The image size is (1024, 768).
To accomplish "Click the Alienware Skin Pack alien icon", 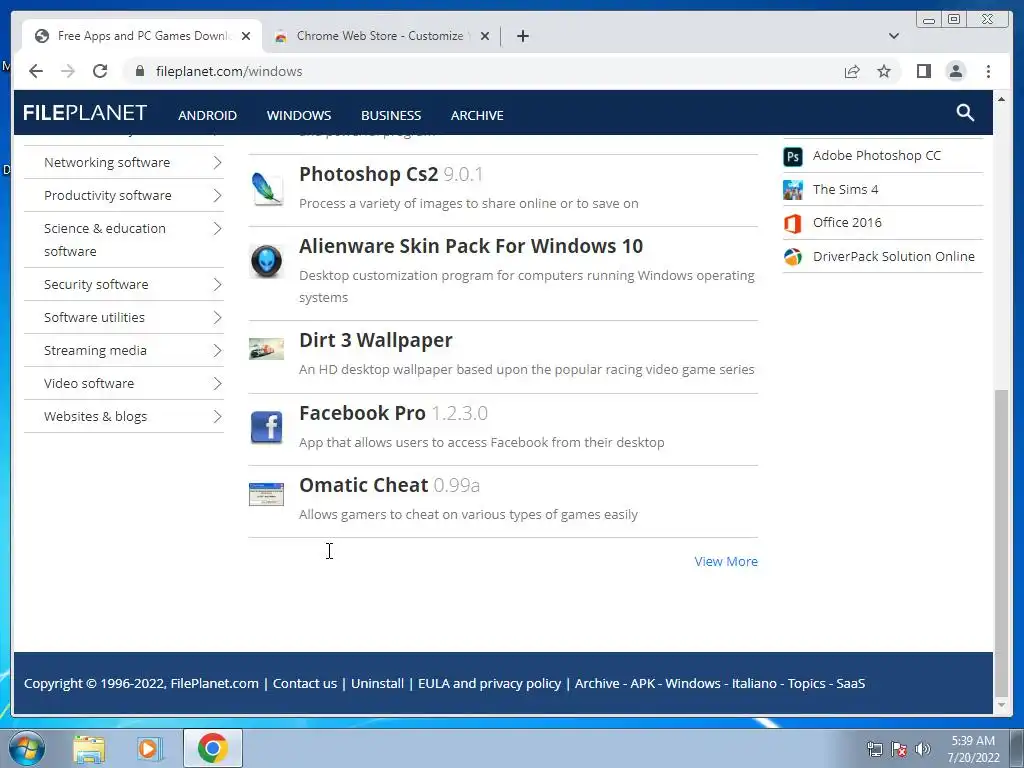I will click(x=266, y=261).
